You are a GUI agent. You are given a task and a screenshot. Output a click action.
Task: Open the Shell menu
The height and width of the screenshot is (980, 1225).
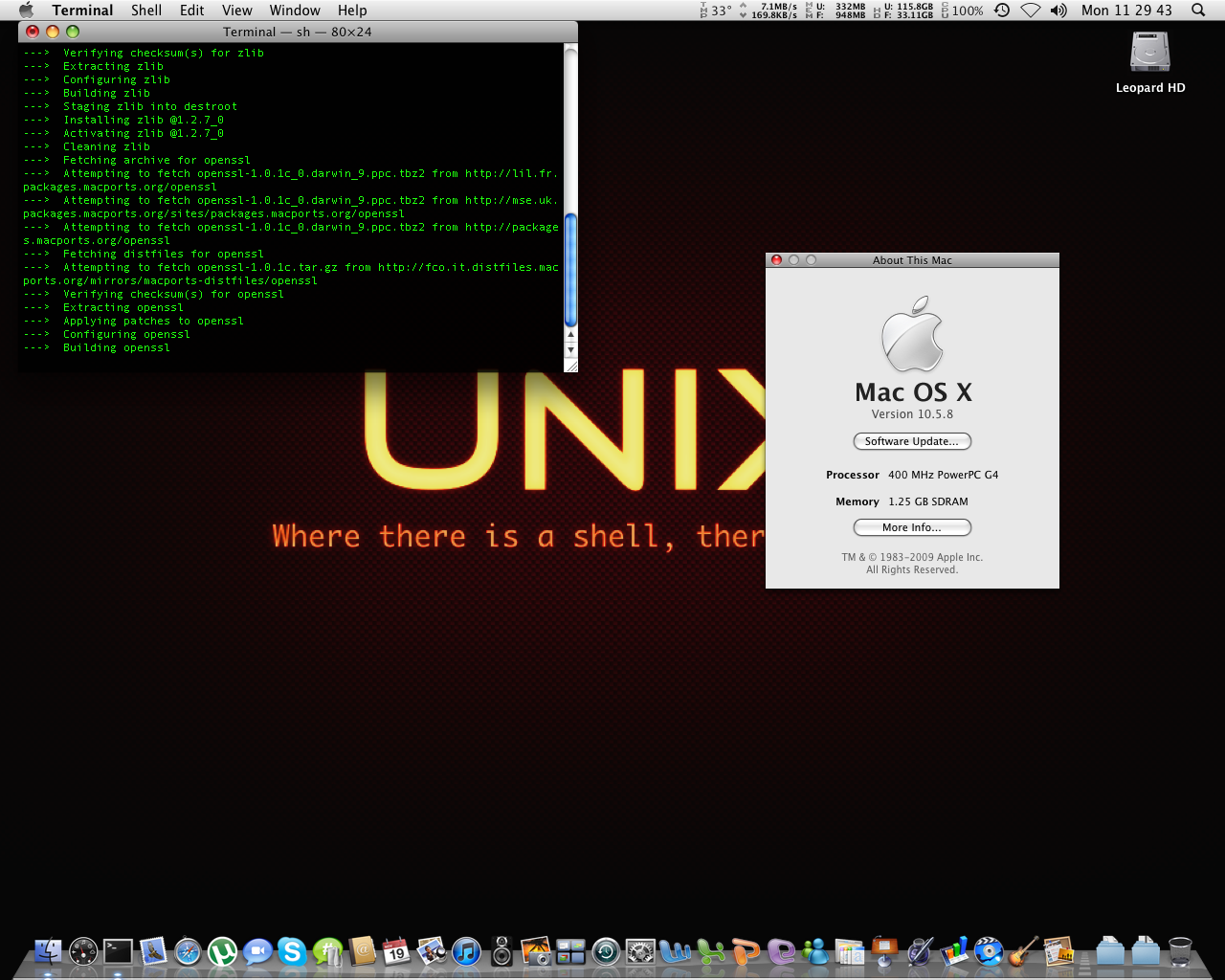[146, 11]
